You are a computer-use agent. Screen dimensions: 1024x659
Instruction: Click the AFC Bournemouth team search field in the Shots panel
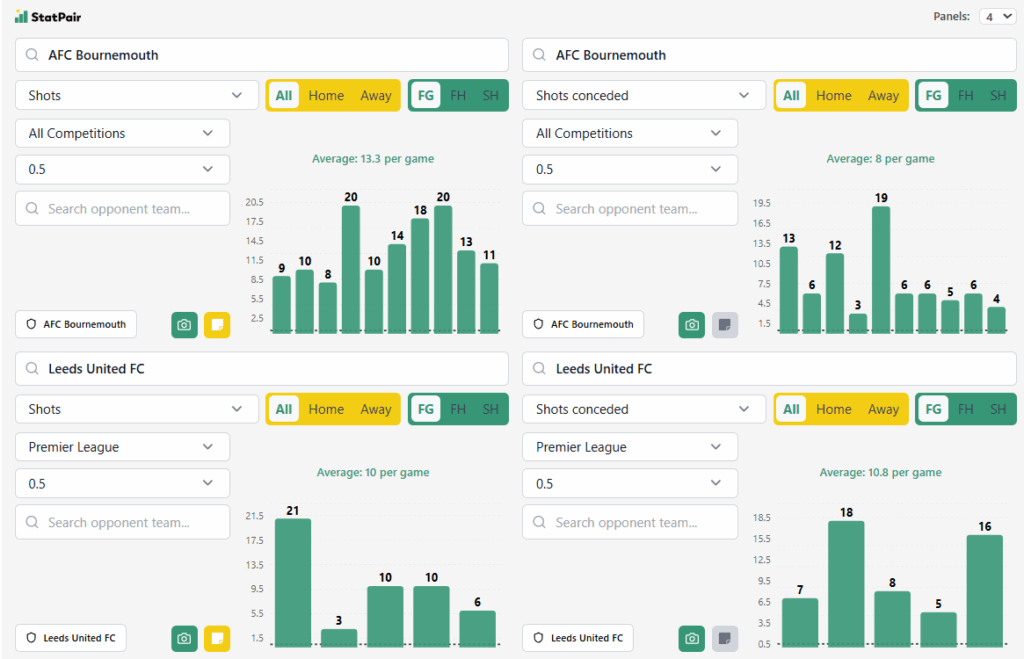[x=262, y=55]
